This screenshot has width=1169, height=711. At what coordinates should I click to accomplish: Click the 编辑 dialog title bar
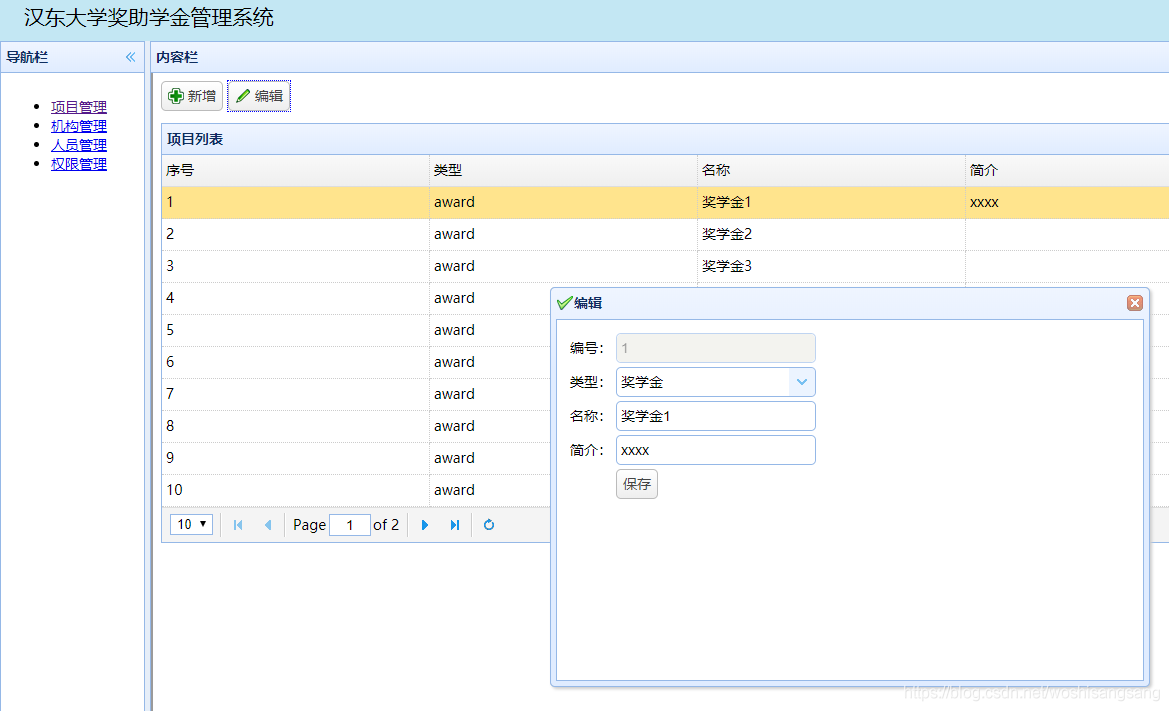(850, 303)
